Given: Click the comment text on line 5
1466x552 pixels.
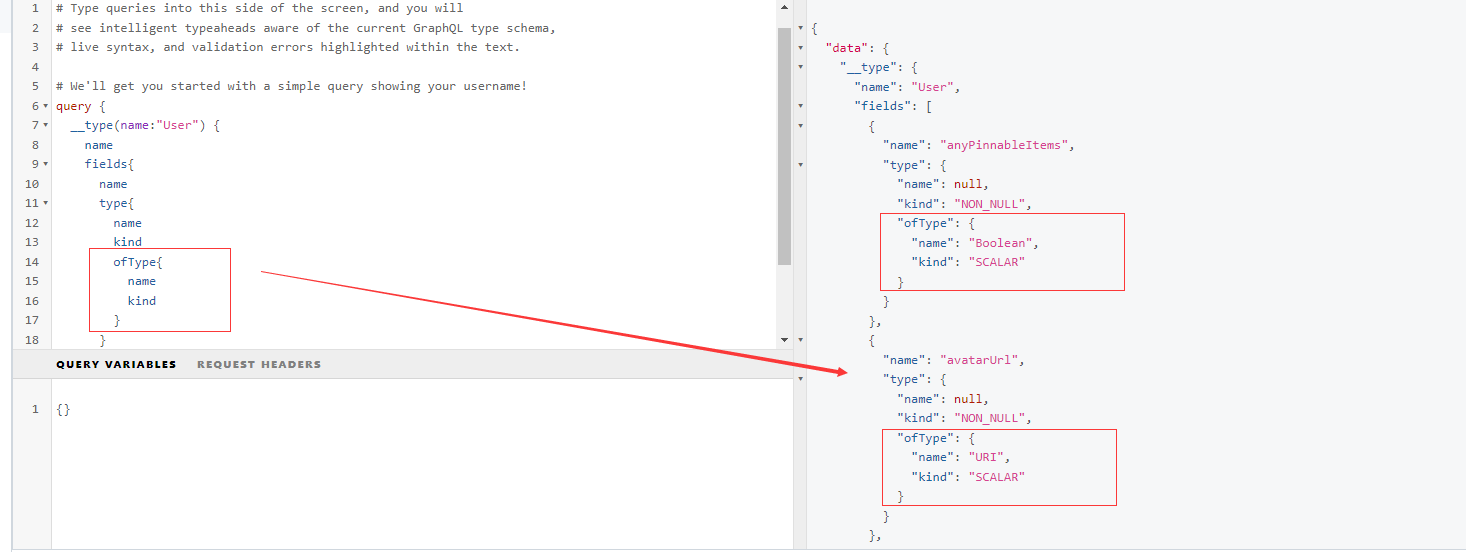Looking at the screenshot, I should [x=291, y=87].
